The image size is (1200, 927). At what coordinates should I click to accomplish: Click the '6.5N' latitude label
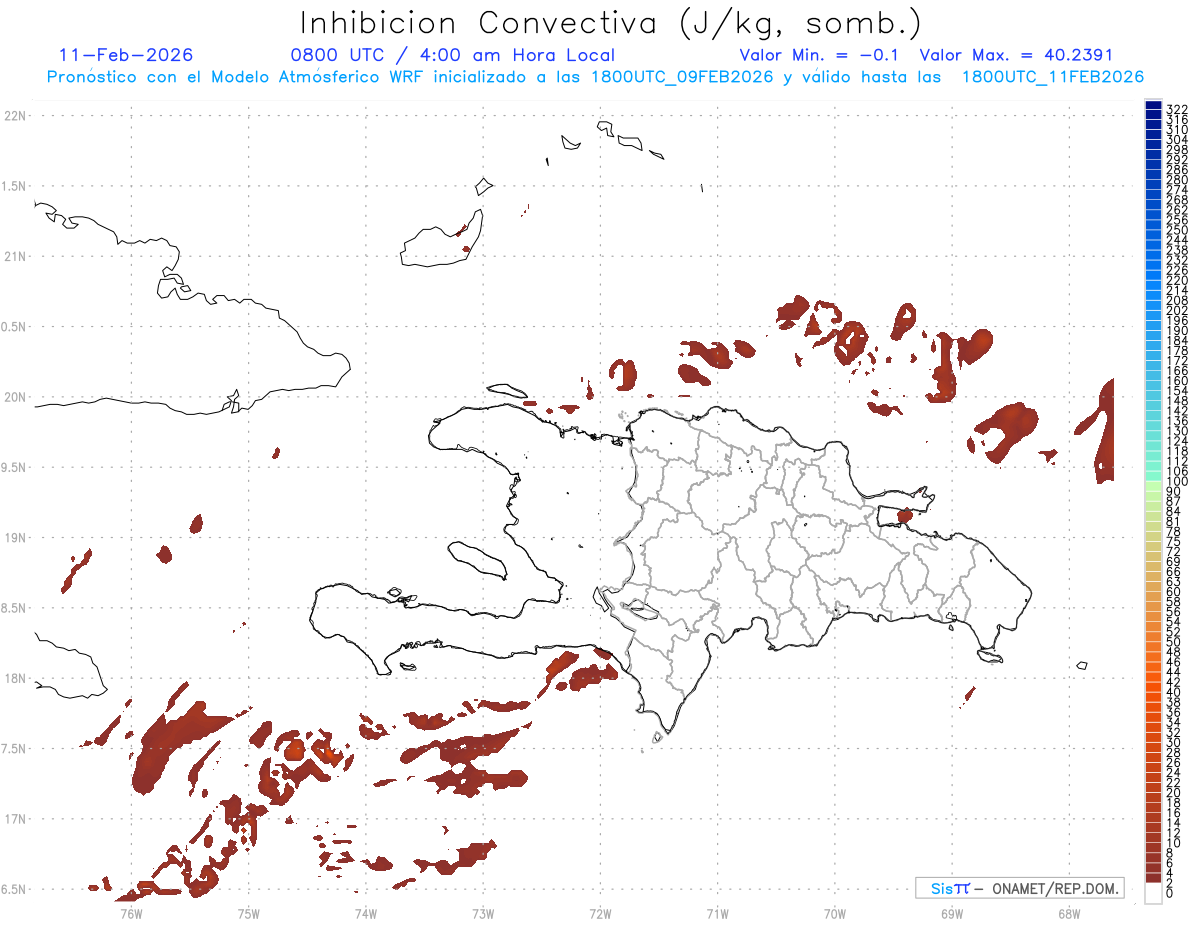tap(13, 890)
